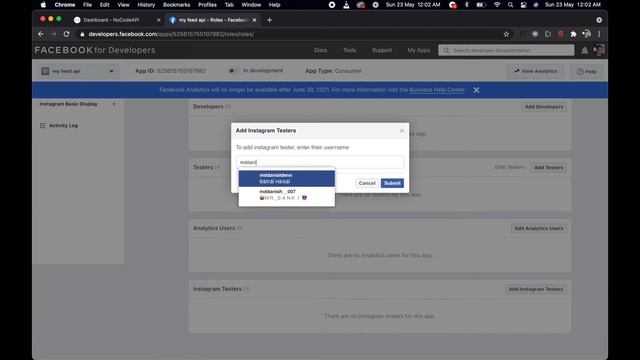Open the Docs link
The image size is (640, 360).
[320, 50]
